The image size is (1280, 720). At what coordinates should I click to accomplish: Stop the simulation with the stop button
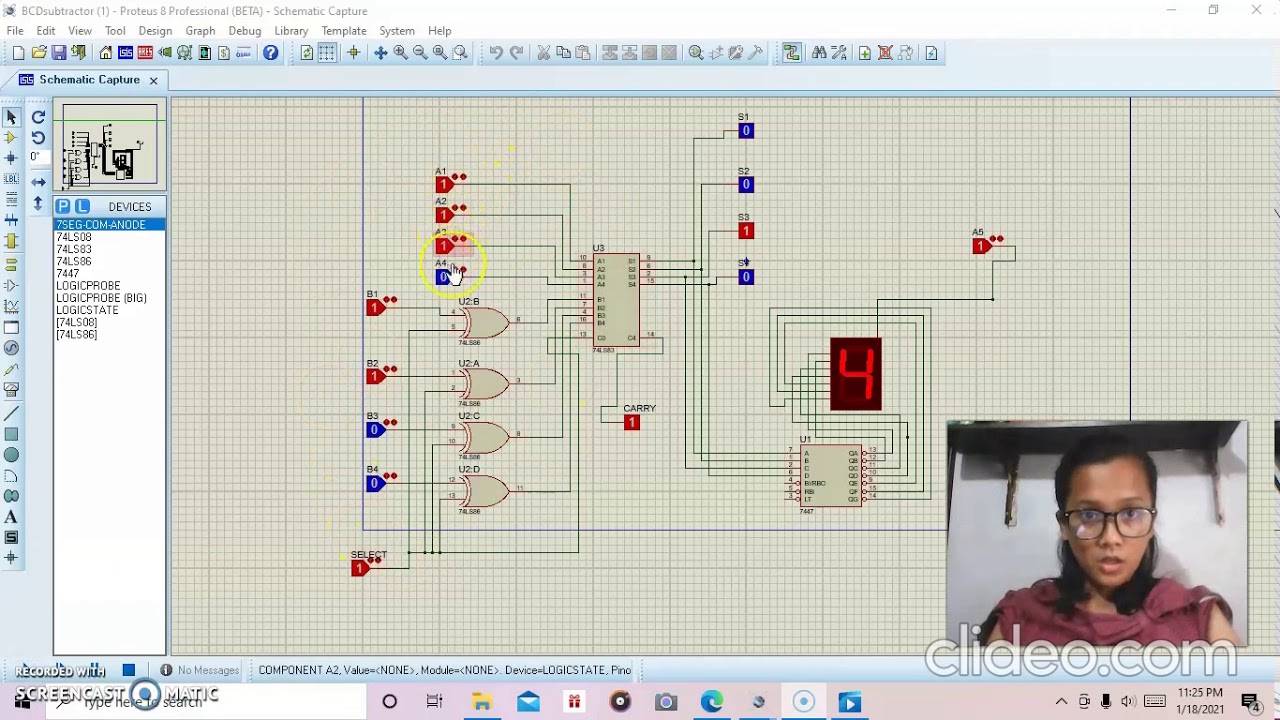(129, 670)
